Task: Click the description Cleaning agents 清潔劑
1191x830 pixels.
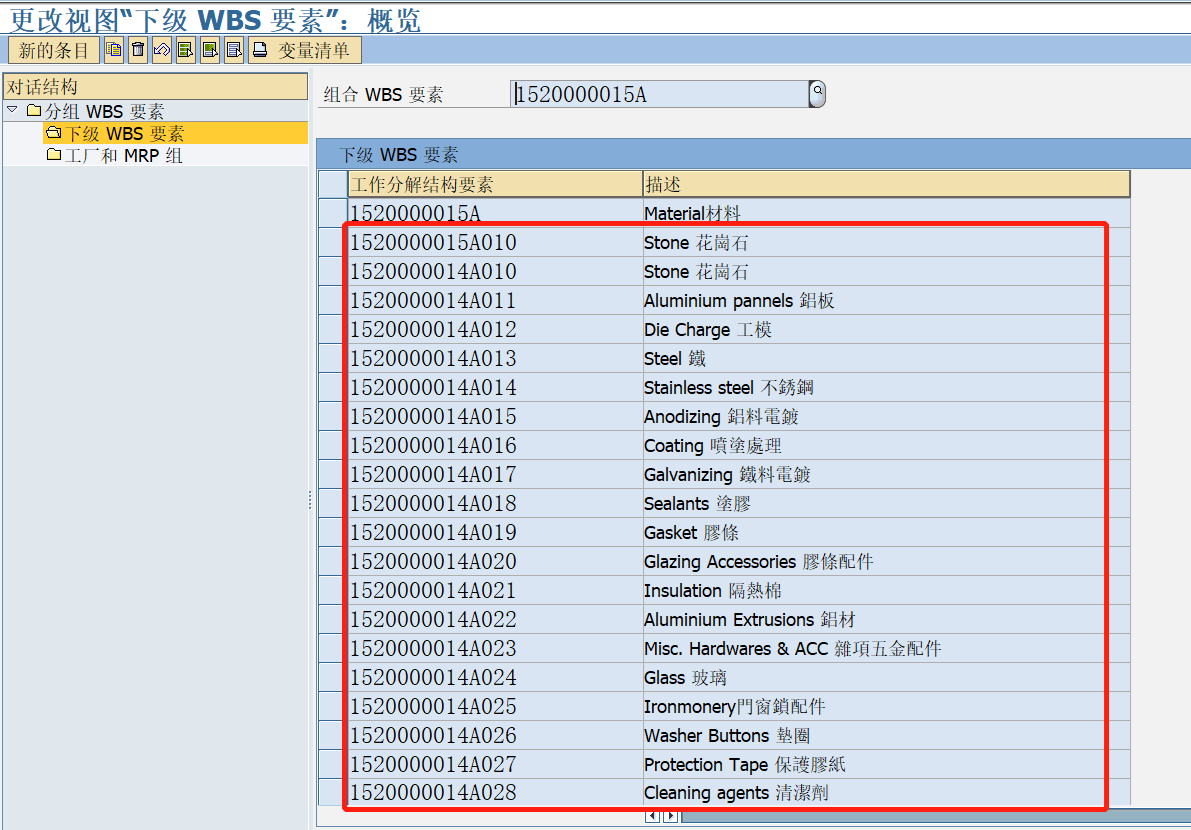Action: [x=736, y=792]
